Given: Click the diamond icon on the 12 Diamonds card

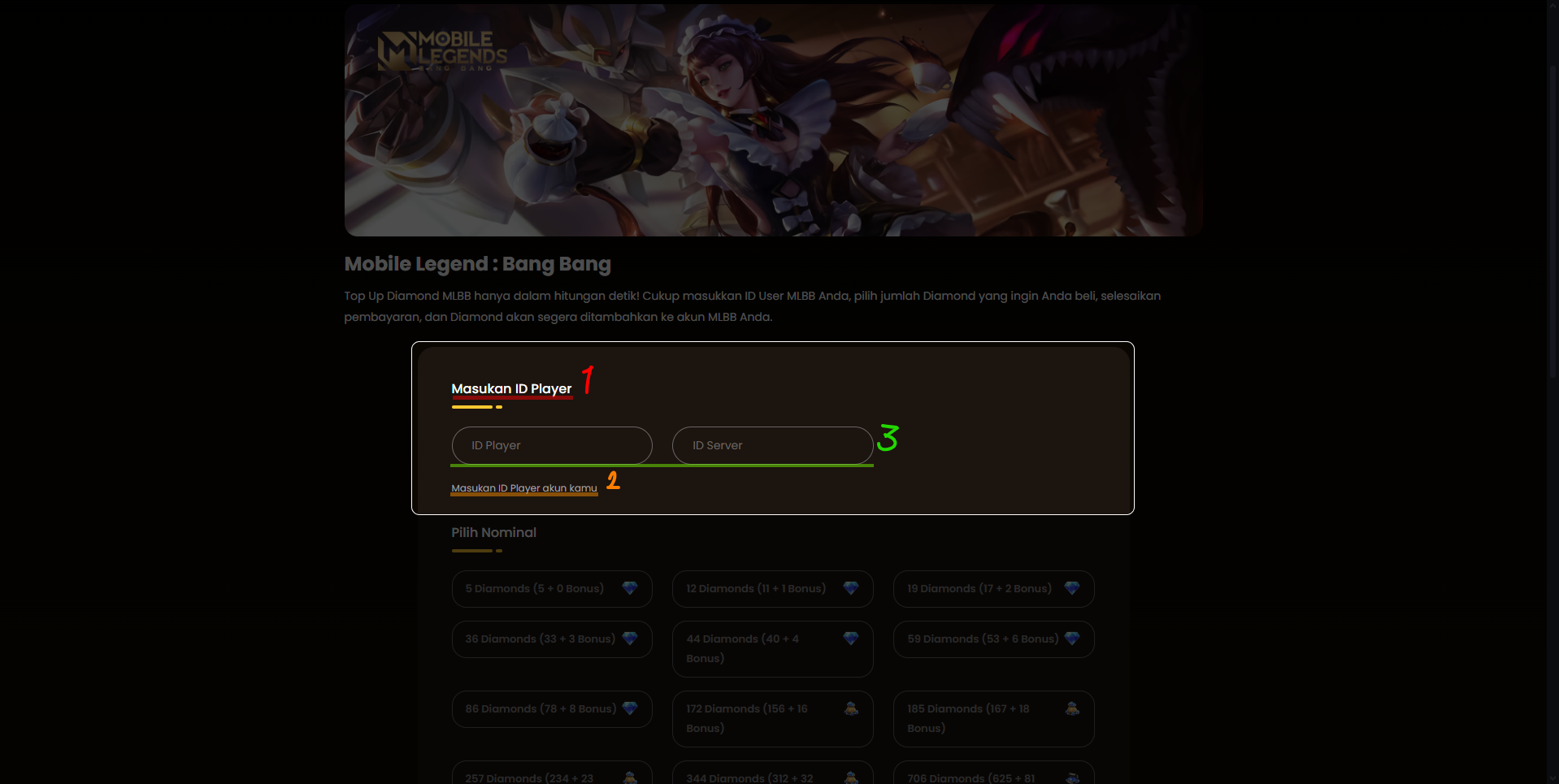Looking at the screenshot, I should (851, 588).
